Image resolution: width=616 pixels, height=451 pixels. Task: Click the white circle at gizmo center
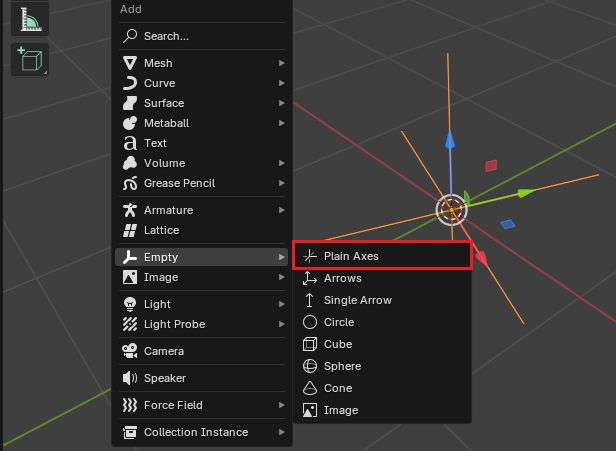pos(451,210)
